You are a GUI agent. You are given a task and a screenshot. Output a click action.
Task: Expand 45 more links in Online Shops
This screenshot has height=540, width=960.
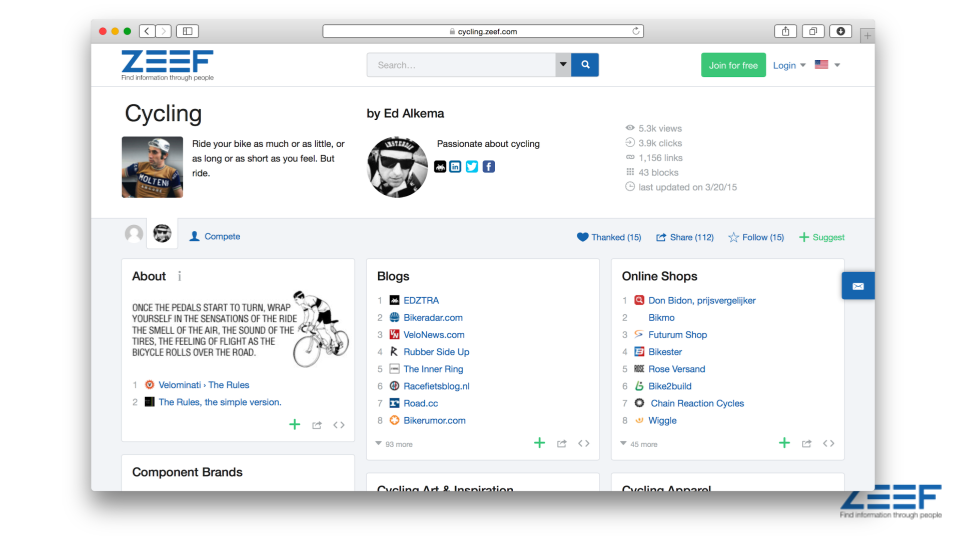point(638,444)
